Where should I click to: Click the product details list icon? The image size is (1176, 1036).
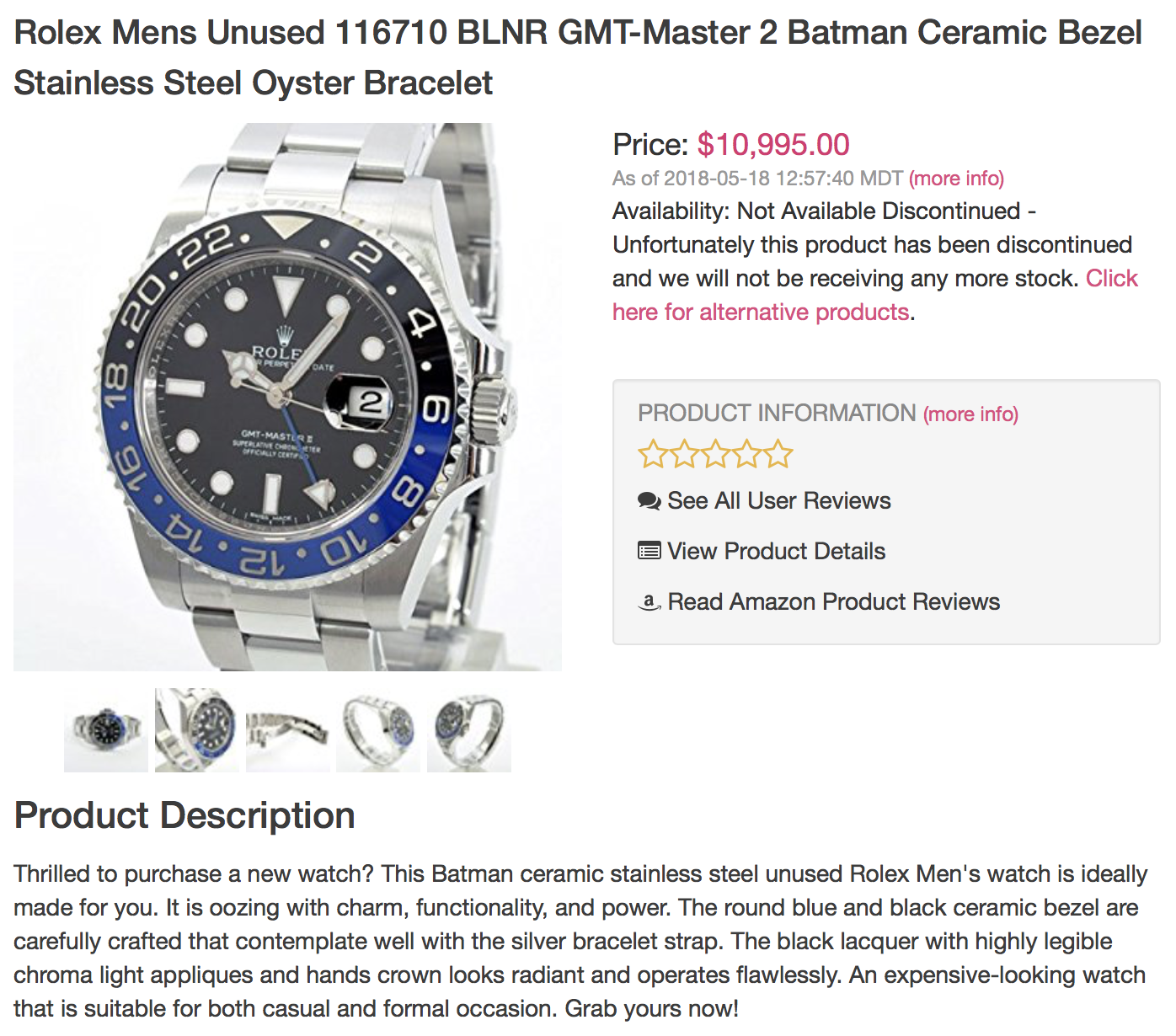(649, 552)
